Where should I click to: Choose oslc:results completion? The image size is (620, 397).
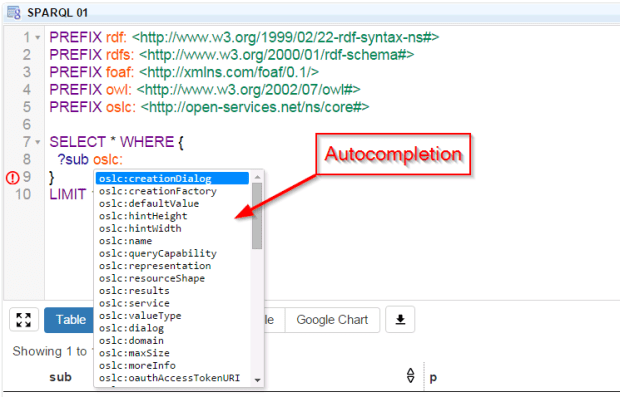tap(172, 291)
